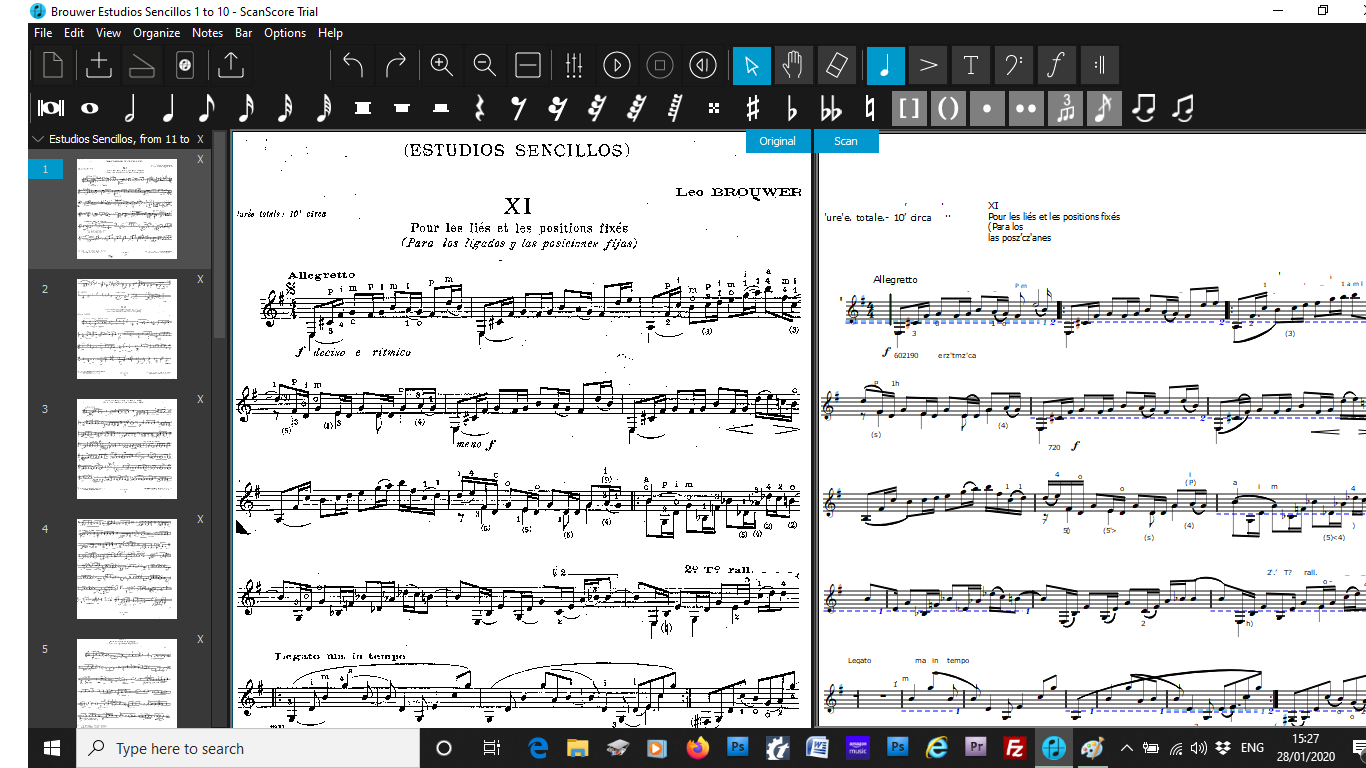1366x768 pixels.
Task: Click the export/share upload icon
Action: pos(231,66)
